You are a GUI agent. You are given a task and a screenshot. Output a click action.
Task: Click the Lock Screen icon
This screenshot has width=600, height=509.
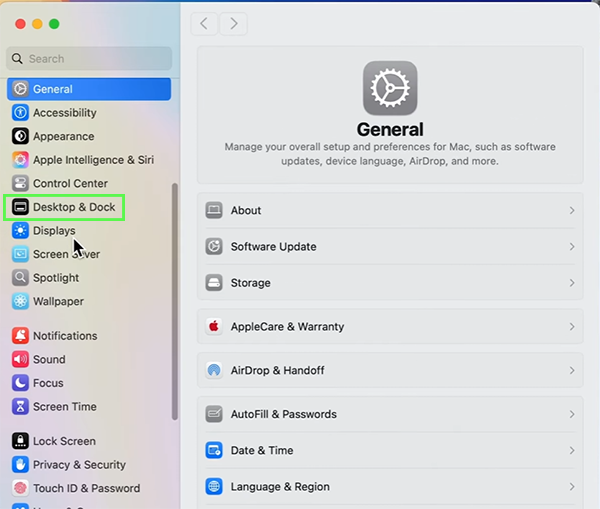[20, 441]
